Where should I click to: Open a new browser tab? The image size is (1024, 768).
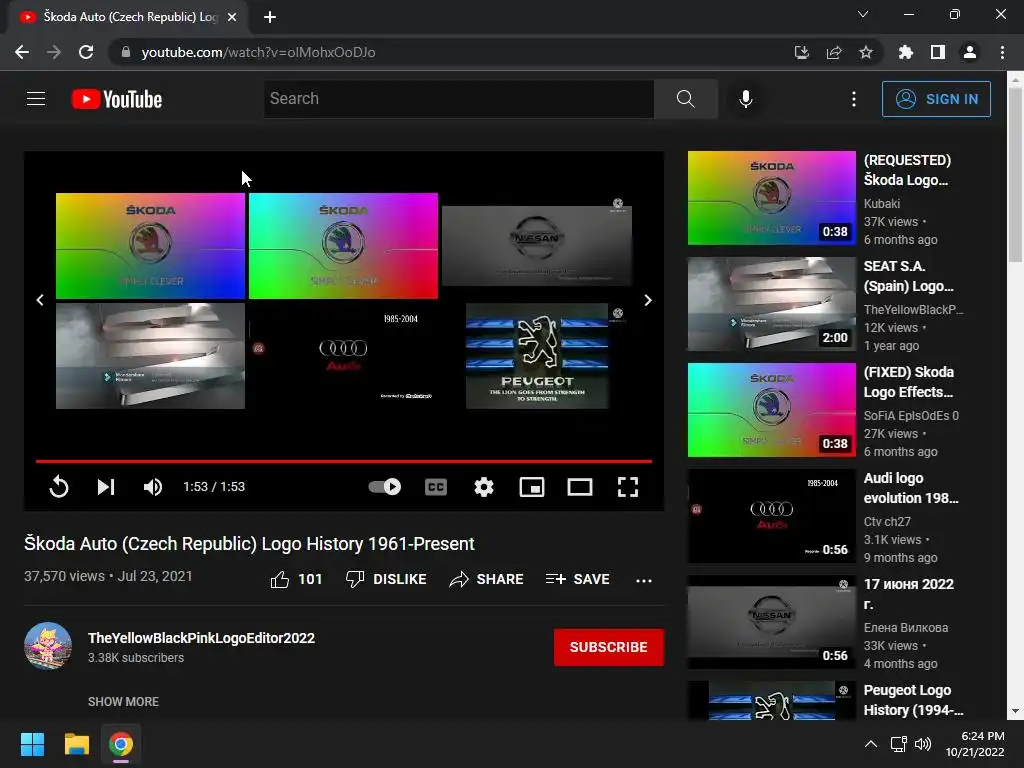pyautogui.click(x=270, y=17)
